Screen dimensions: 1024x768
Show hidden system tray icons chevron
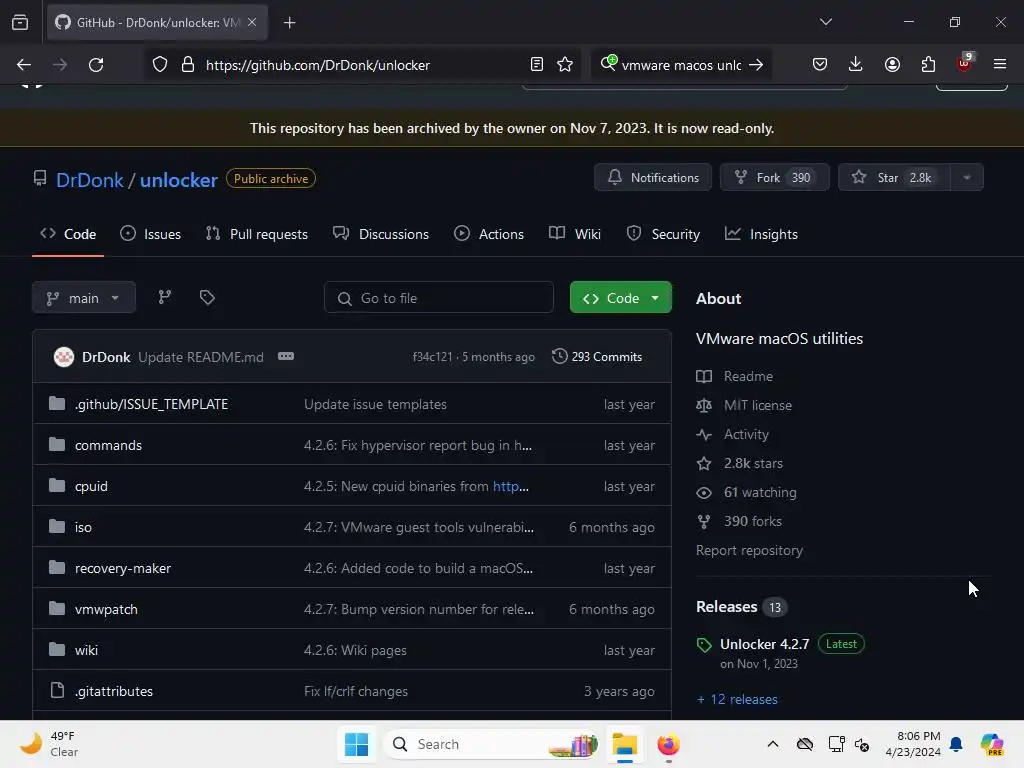773,744
